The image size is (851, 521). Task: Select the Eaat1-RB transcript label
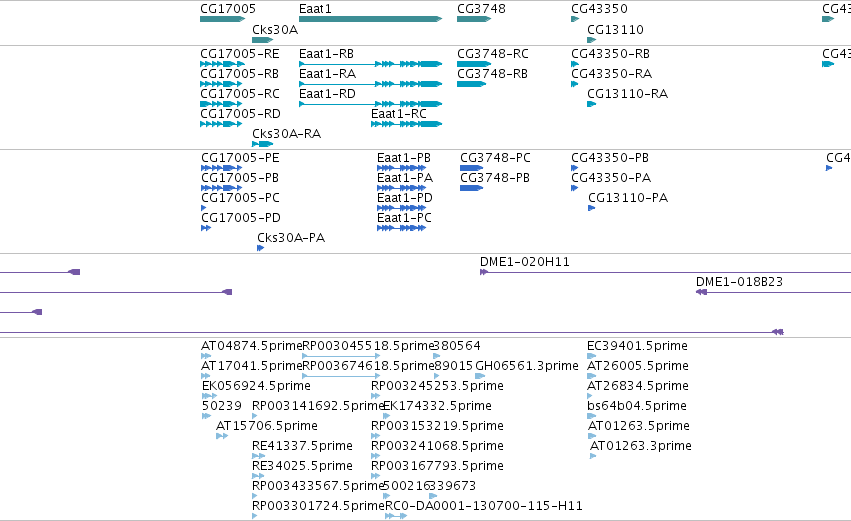326,54
